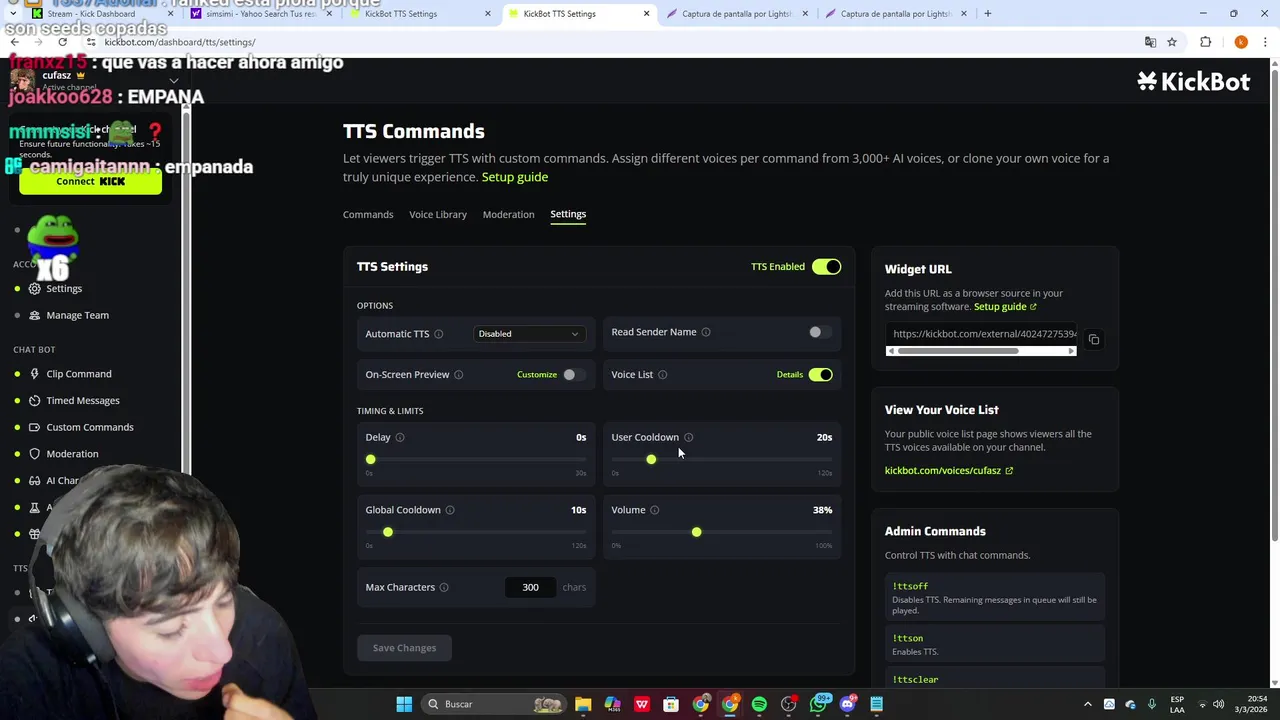Open WhatsApp from the taskbar
The image size is (1280, 720).
(x=818, y=704)
